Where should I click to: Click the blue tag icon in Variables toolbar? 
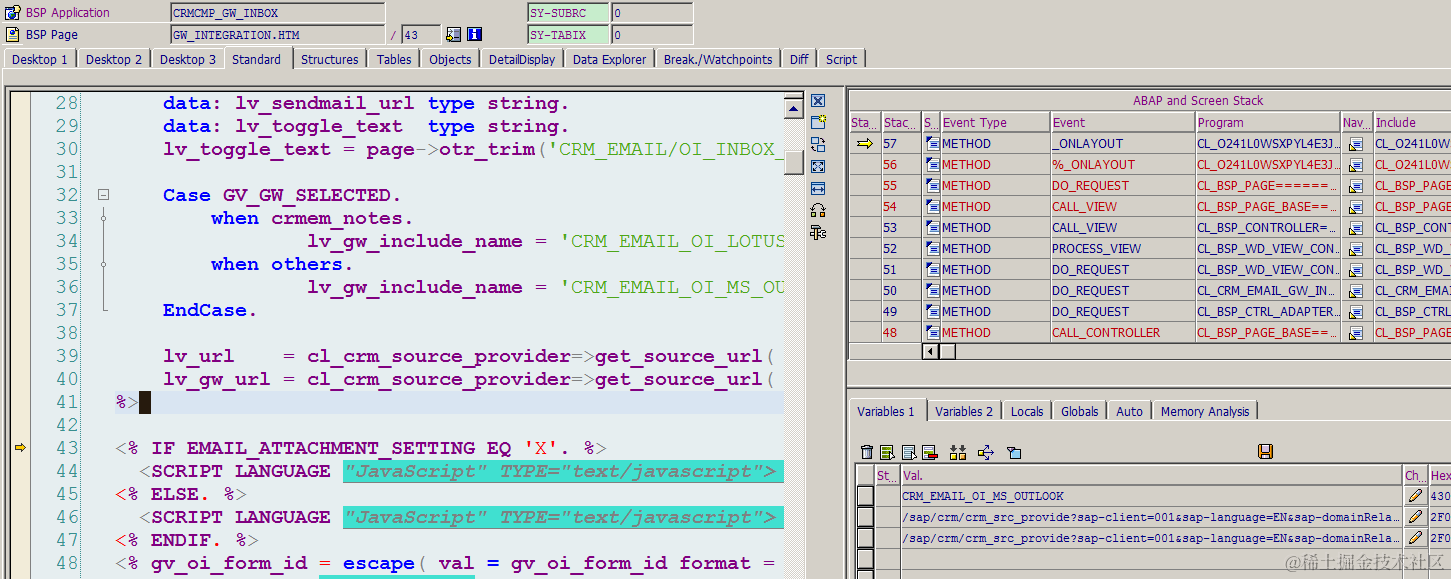click(x=1014, y=452)
